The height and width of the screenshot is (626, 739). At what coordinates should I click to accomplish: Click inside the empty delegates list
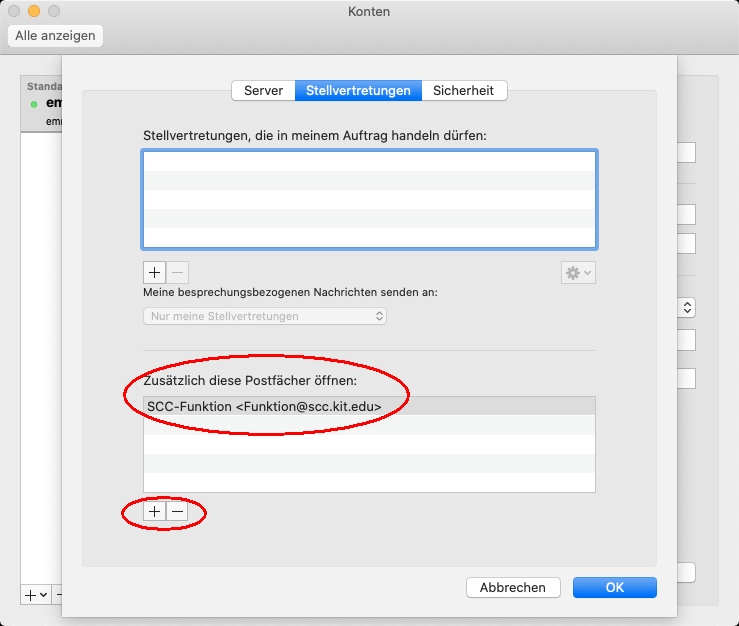coord(369,200)
